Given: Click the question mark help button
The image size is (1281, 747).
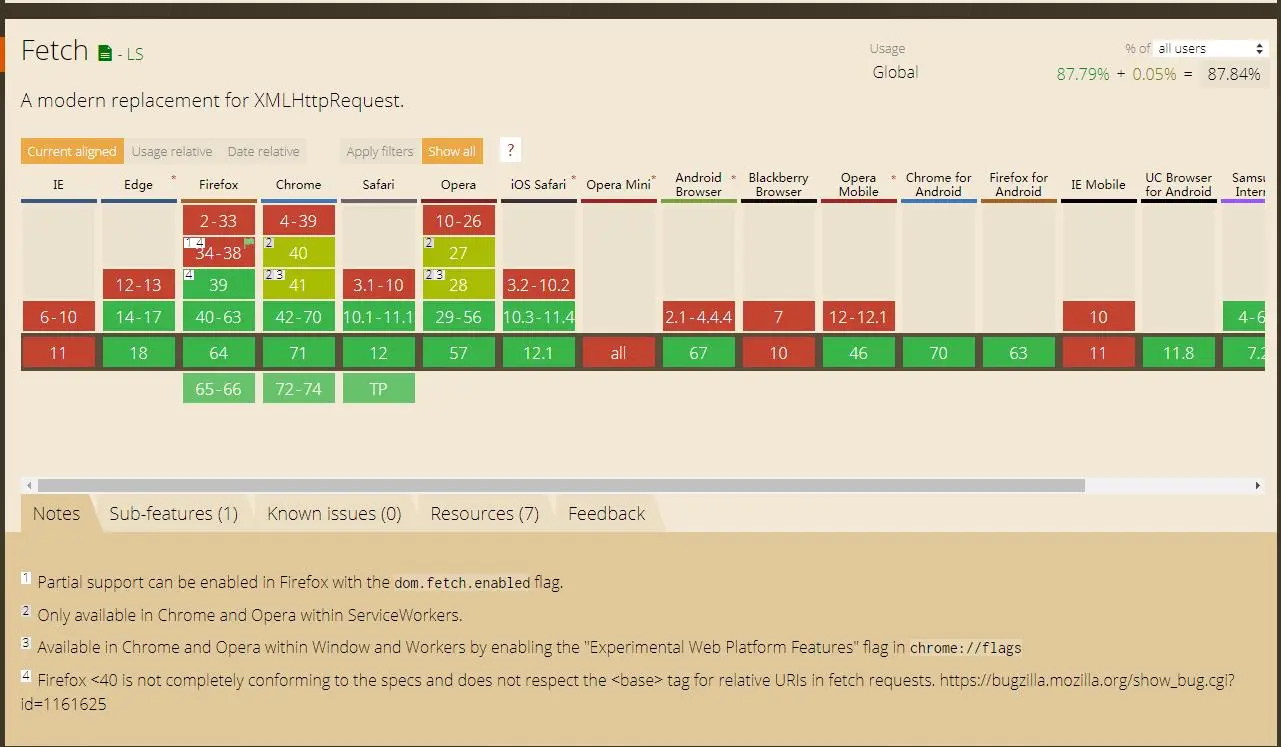Looking at the screenshot, I should click(x=510, y=151).
